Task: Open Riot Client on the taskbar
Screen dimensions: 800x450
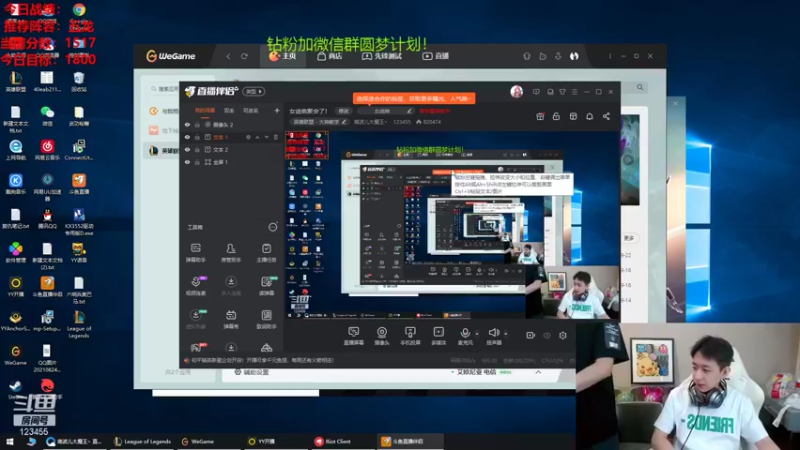Action: (x=333, y=441)
